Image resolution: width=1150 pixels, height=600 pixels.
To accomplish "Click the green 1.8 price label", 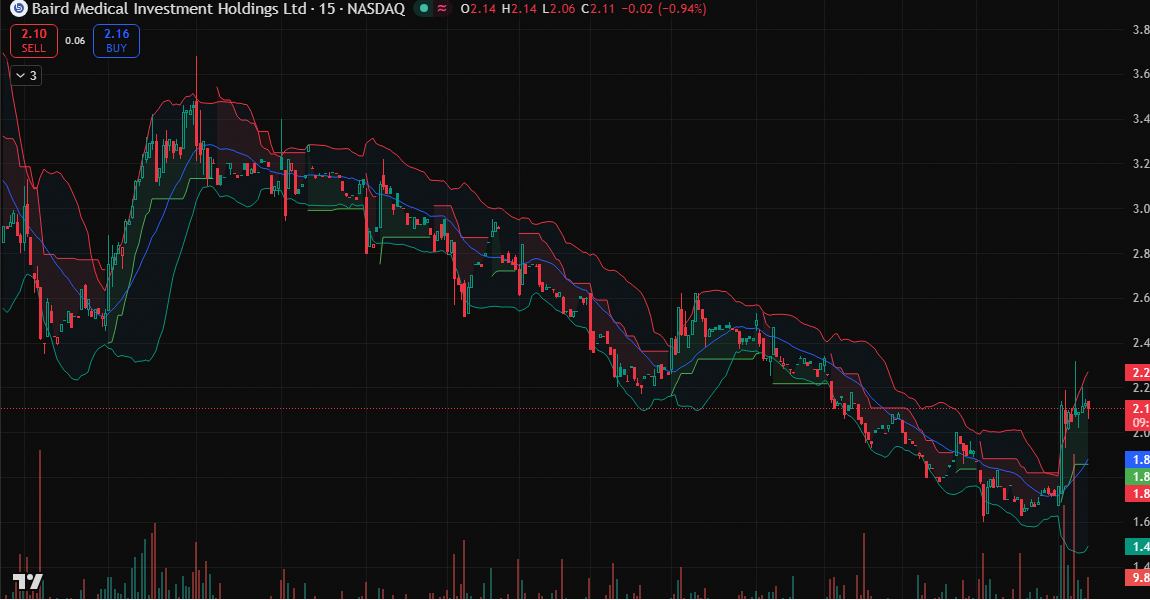I will pos(1138,477).
